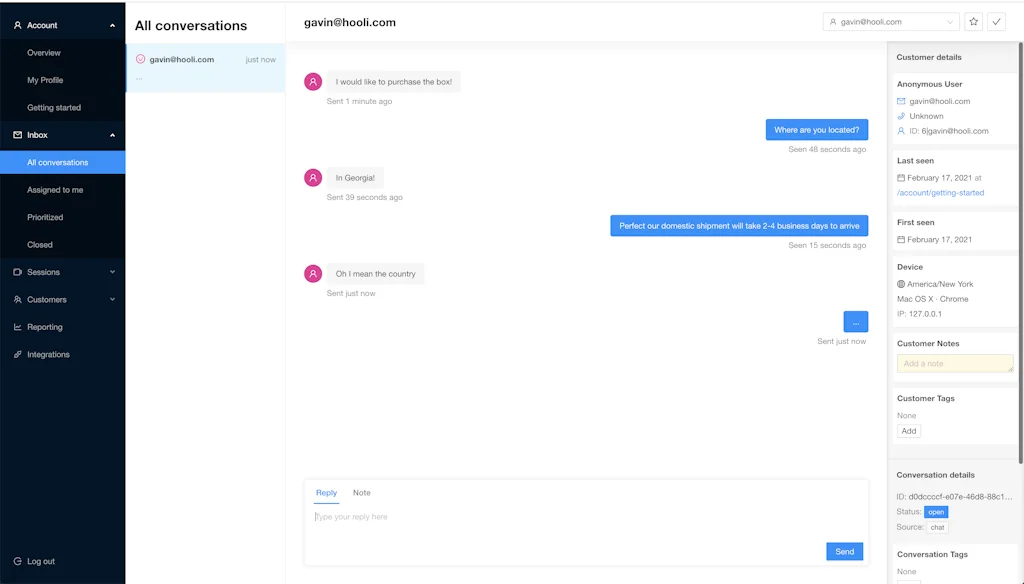The image size is (1024, 584).
Task: Click the Customer Notes input field
Action: [954, 364]
